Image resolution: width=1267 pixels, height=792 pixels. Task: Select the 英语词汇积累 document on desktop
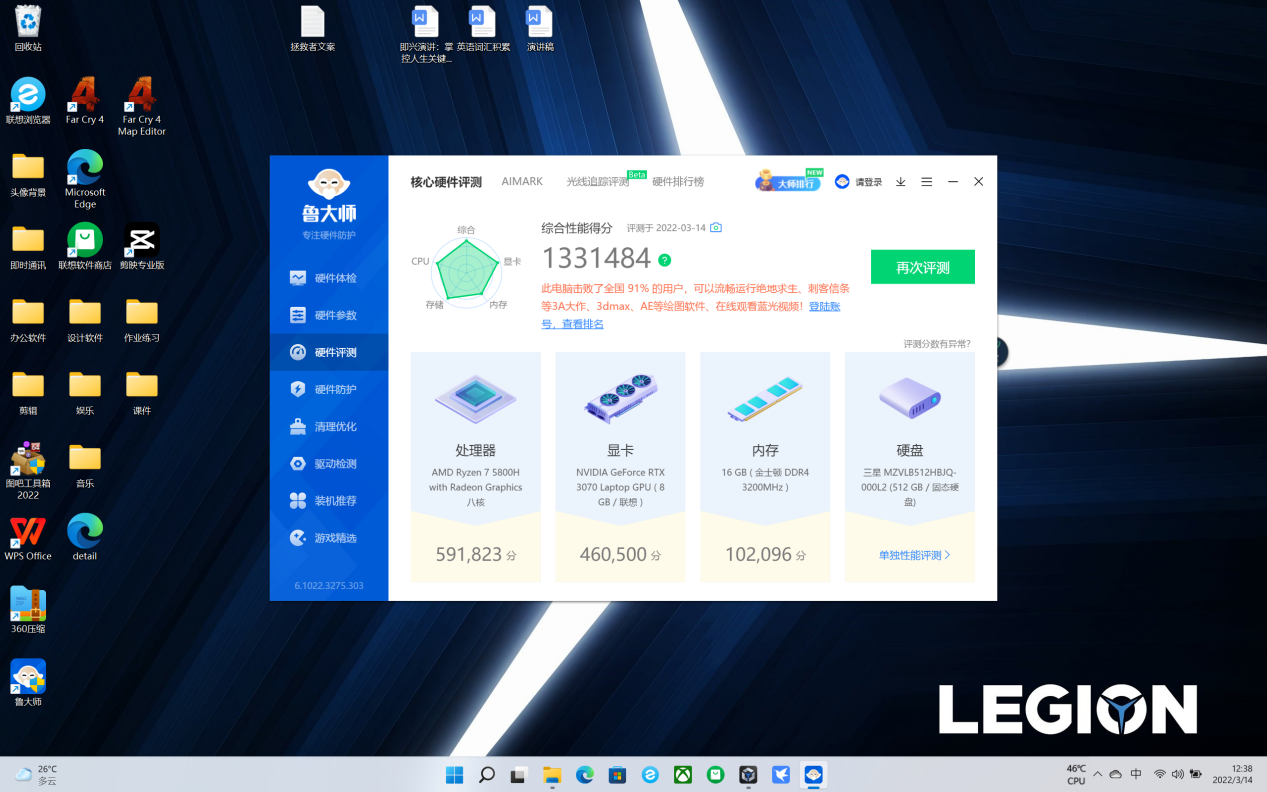[x=483, y=28]
